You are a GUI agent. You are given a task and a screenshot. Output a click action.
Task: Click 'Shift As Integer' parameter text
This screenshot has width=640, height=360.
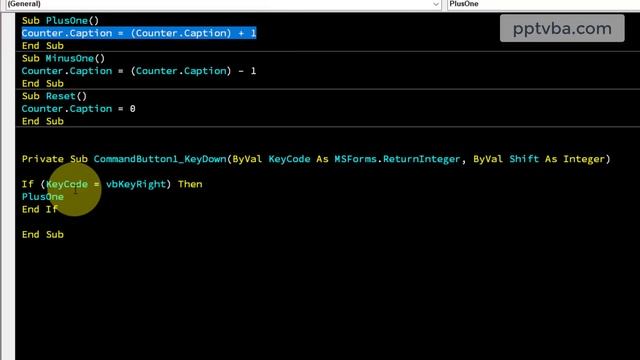557,159
